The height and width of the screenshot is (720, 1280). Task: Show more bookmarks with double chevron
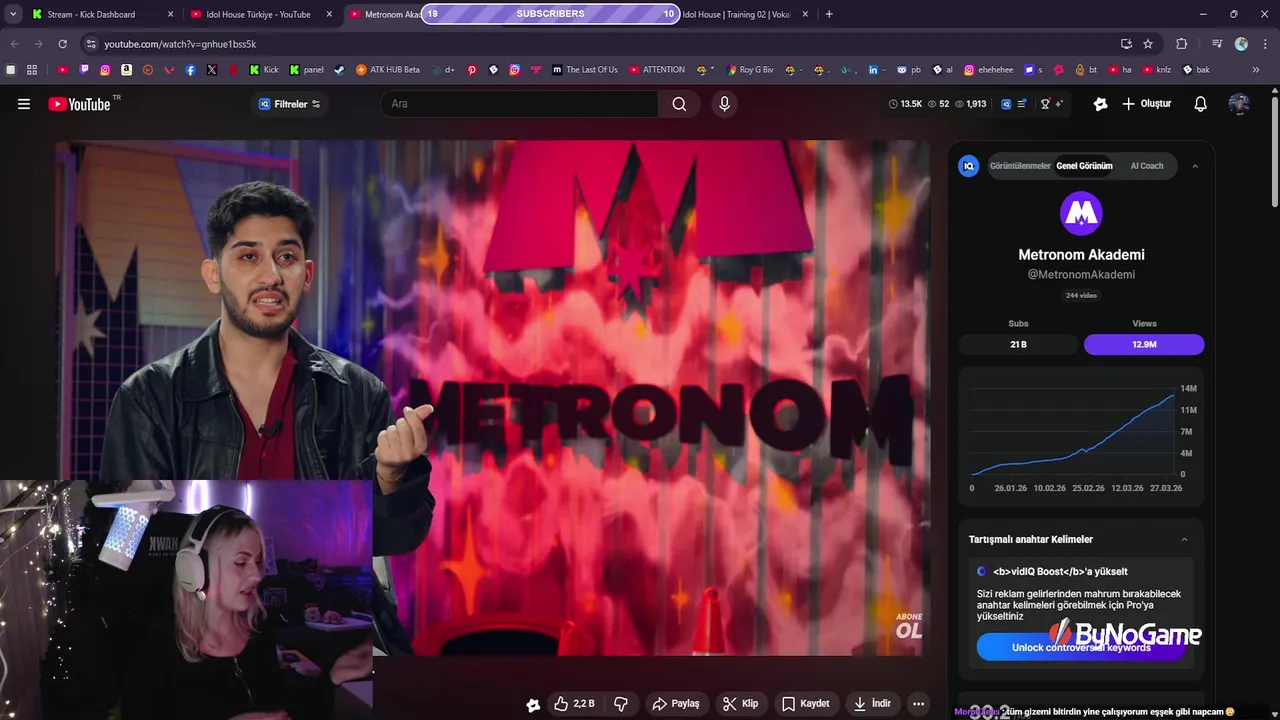(1256, 70)
